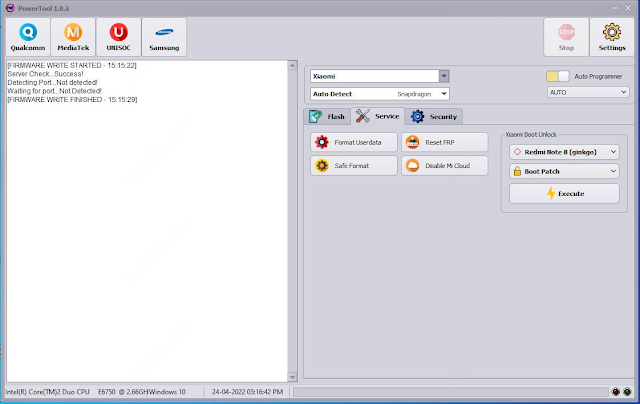
Task: Click the yellow gear Safe Format icon
Action: tap(322, 166)
